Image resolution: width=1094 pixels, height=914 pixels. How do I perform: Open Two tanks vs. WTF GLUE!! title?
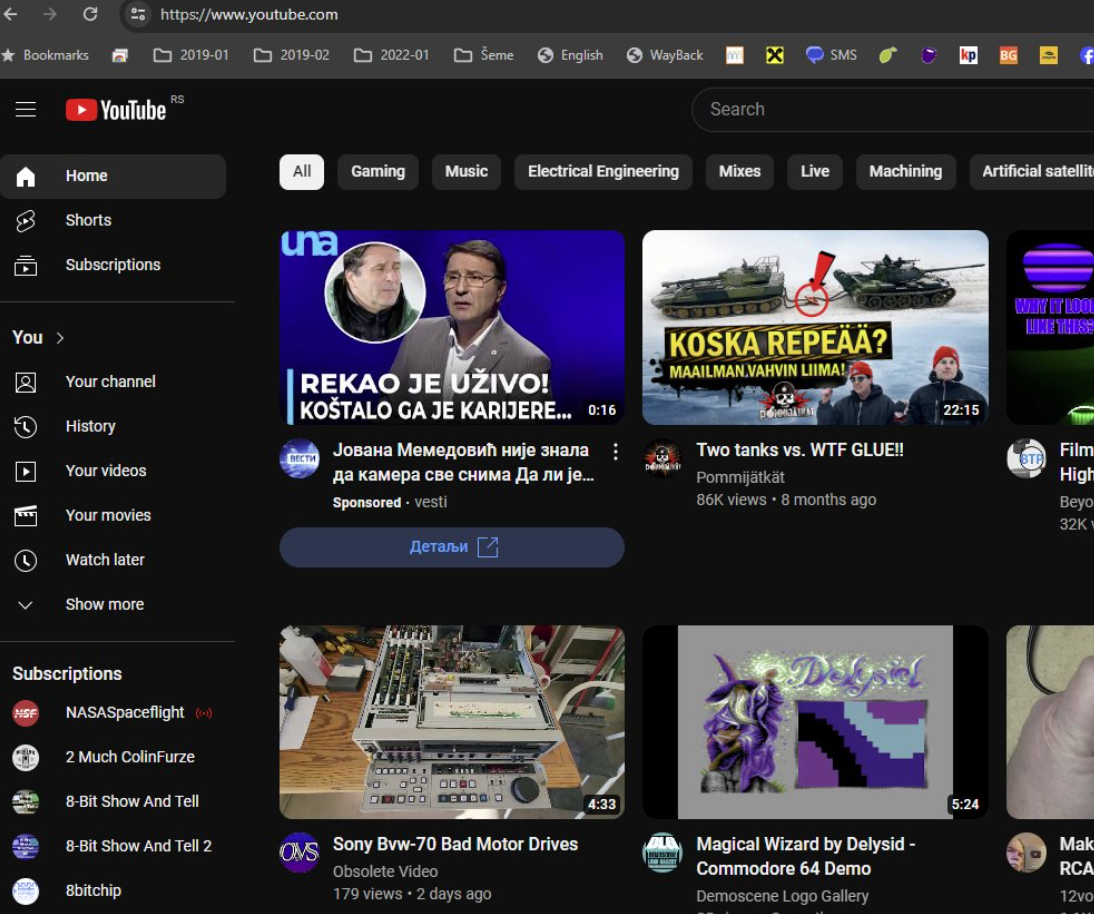[800, 450]
